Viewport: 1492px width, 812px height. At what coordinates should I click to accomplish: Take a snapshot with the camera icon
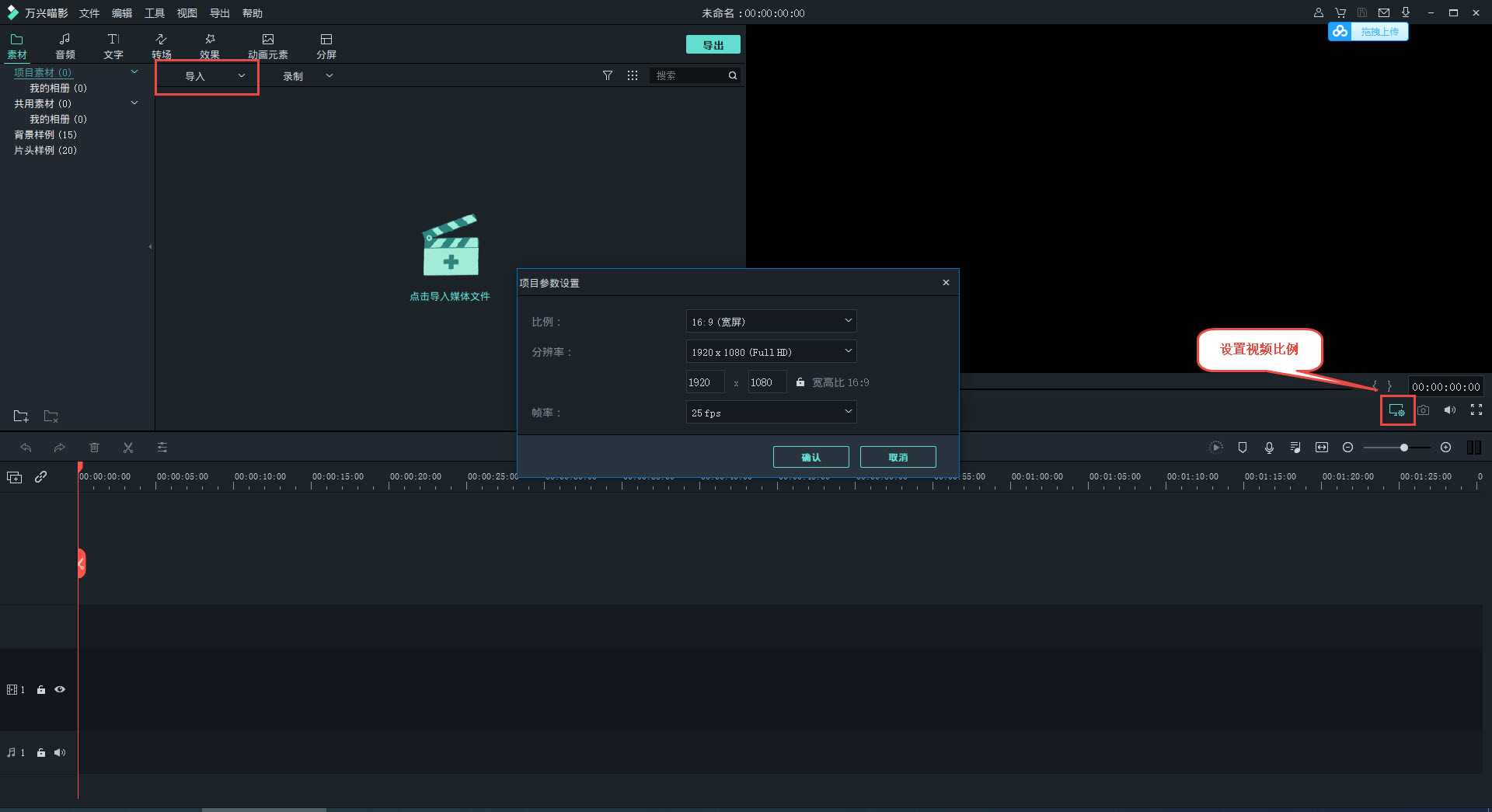(1423, 410)
